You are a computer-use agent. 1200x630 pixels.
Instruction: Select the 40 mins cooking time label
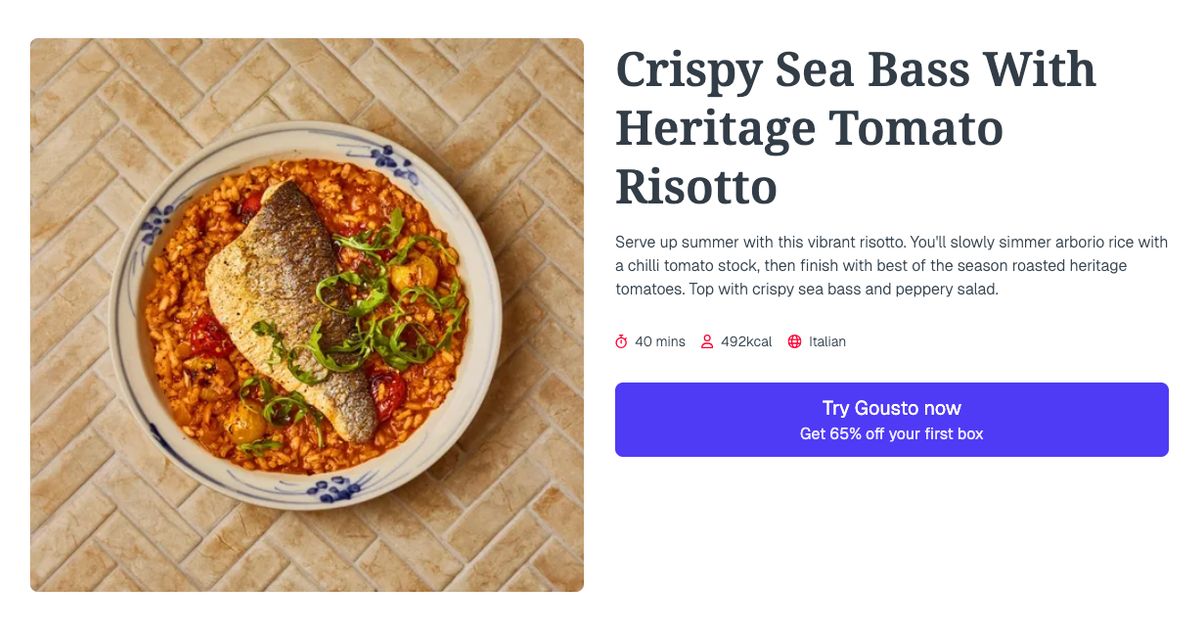(659, 341)
